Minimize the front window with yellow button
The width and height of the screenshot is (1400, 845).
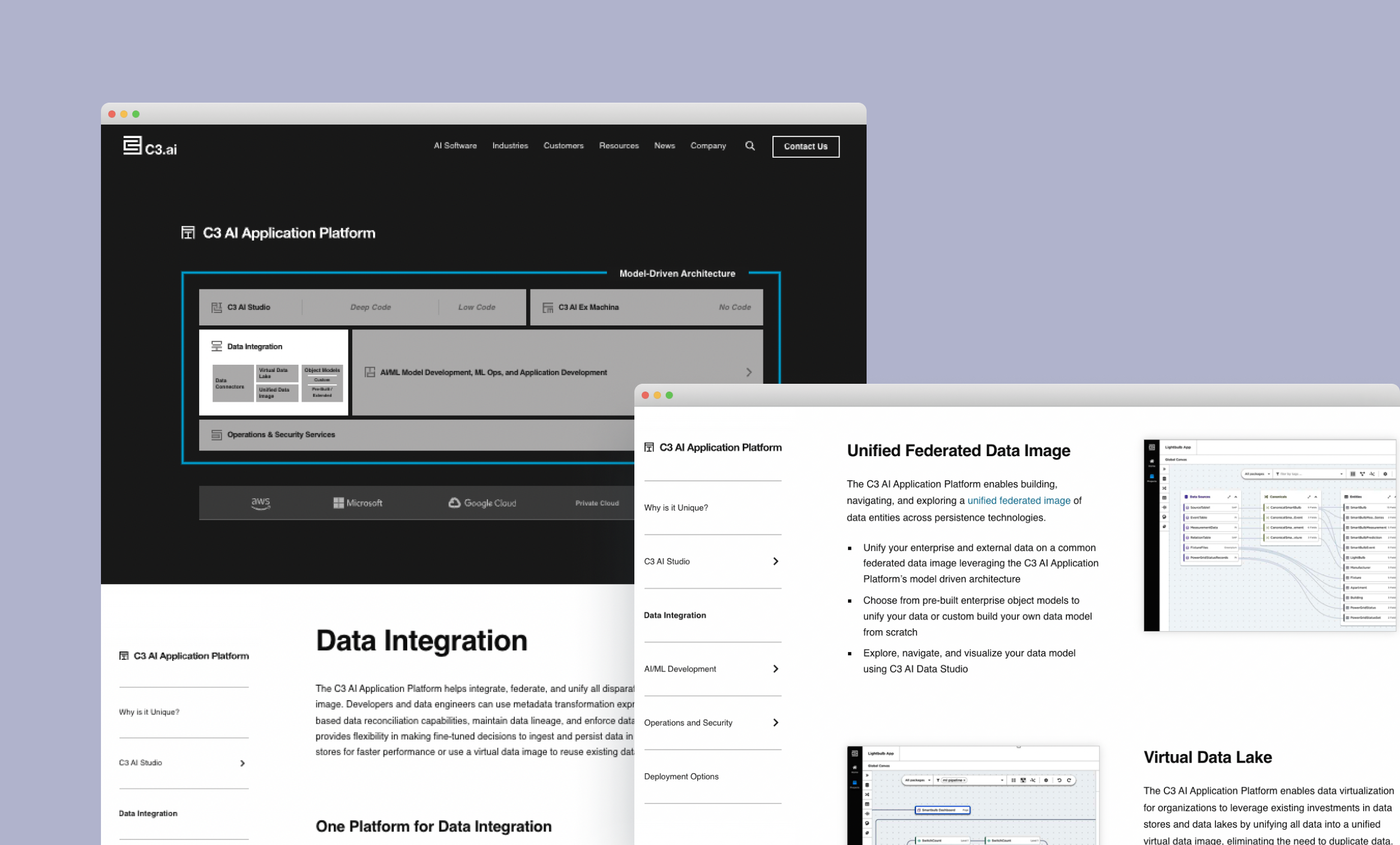point(657,396)
